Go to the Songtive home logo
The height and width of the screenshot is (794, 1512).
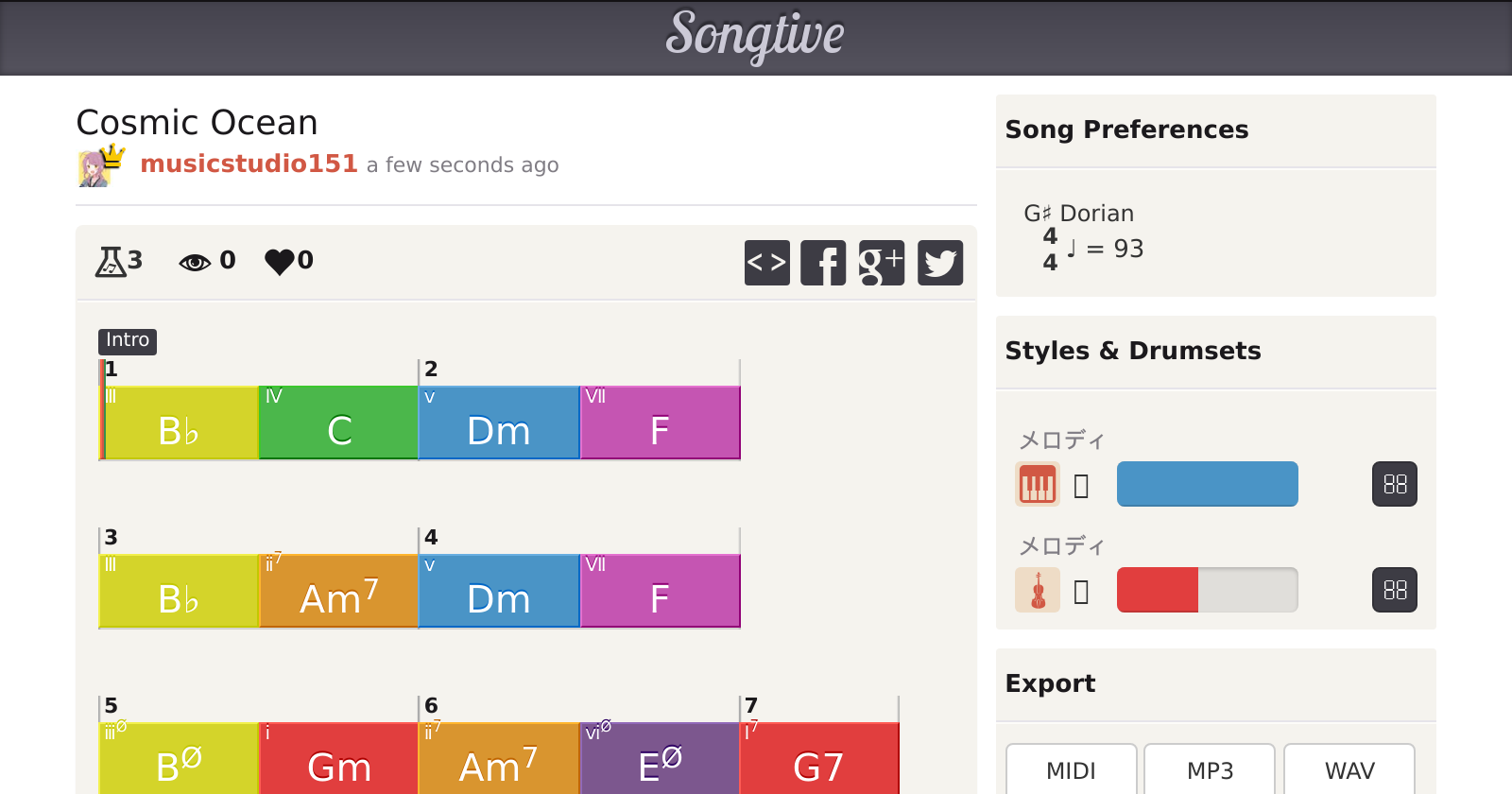click(x=755, y=36)
